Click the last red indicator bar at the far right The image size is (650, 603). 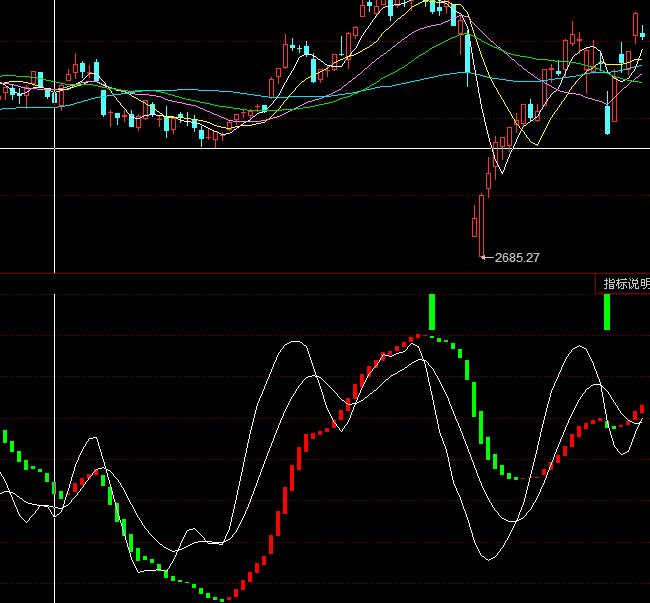pyautogui.click(x=641, y=408)
